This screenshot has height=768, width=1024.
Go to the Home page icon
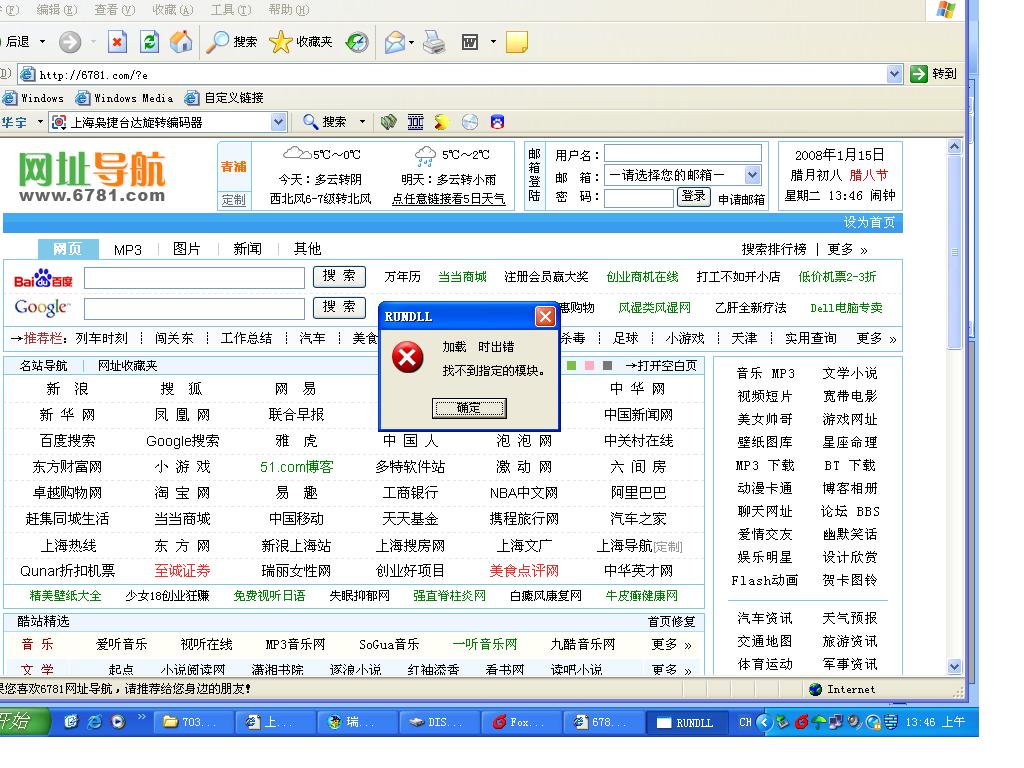[x=181, y=42]
